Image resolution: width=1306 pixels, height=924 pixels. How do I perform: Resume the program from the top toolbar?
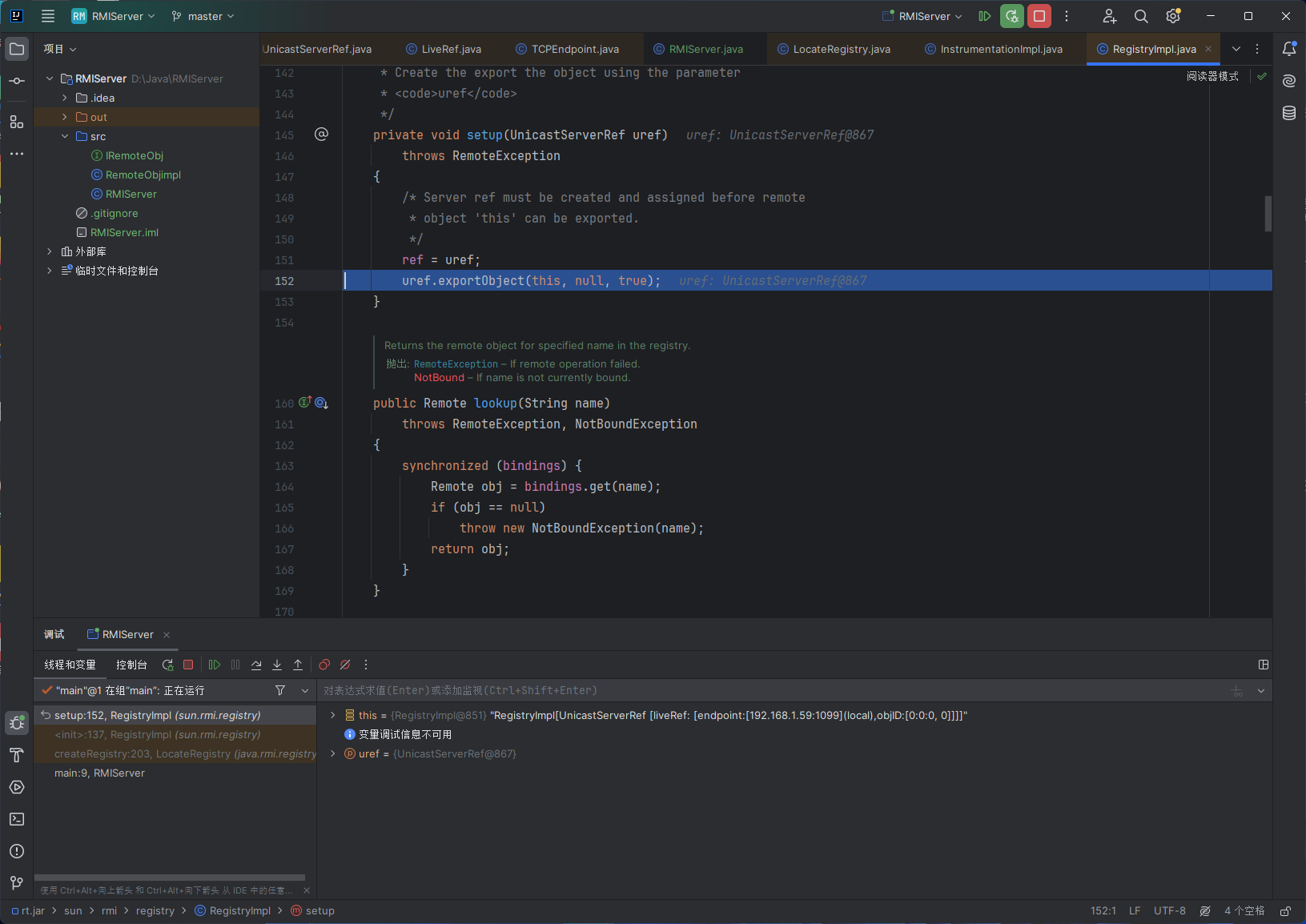point(985,16)
